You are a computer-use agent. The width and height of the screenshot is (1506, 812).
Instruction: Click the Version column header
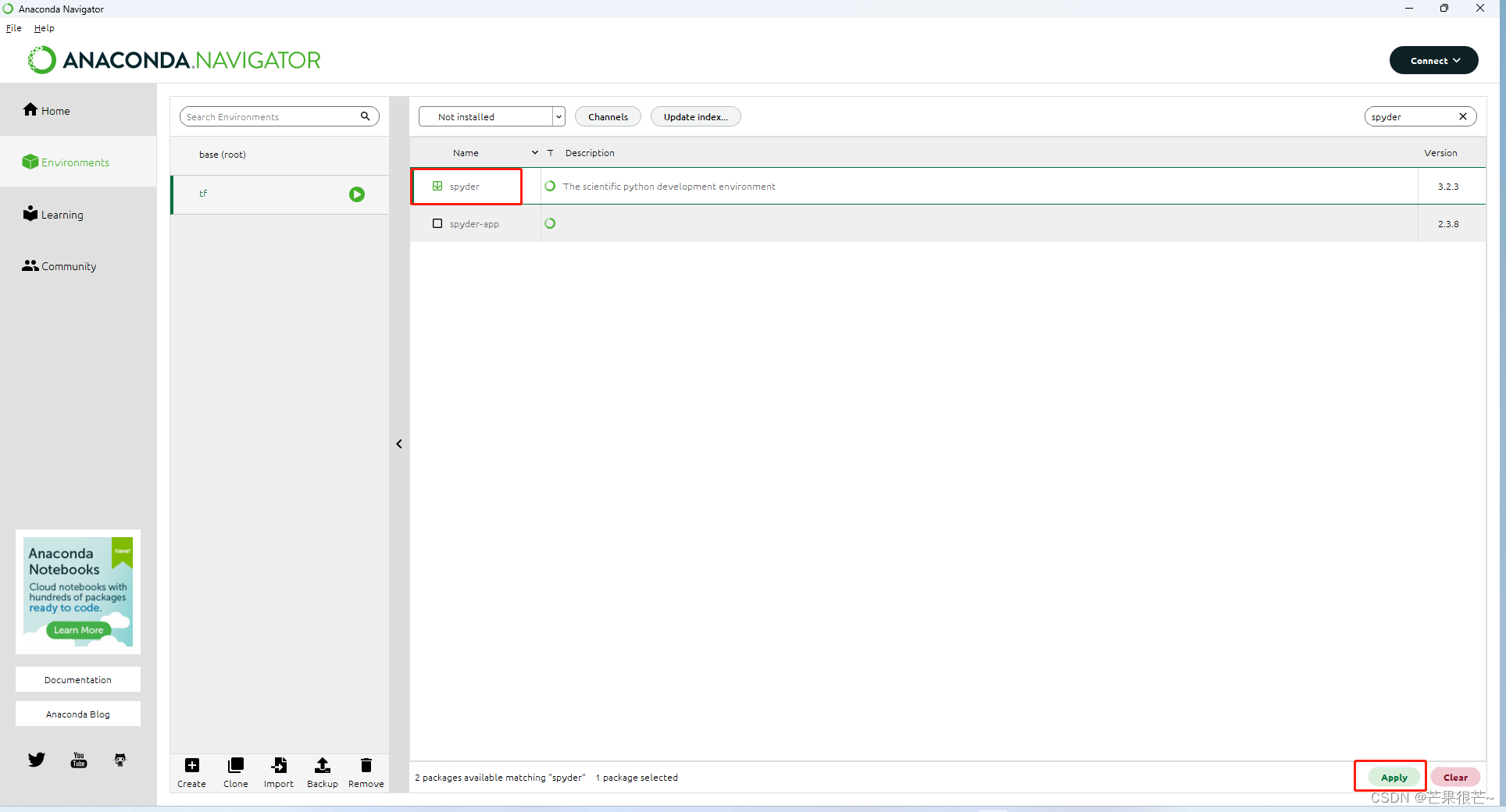pyautogui.click(x=1440, y=153)
